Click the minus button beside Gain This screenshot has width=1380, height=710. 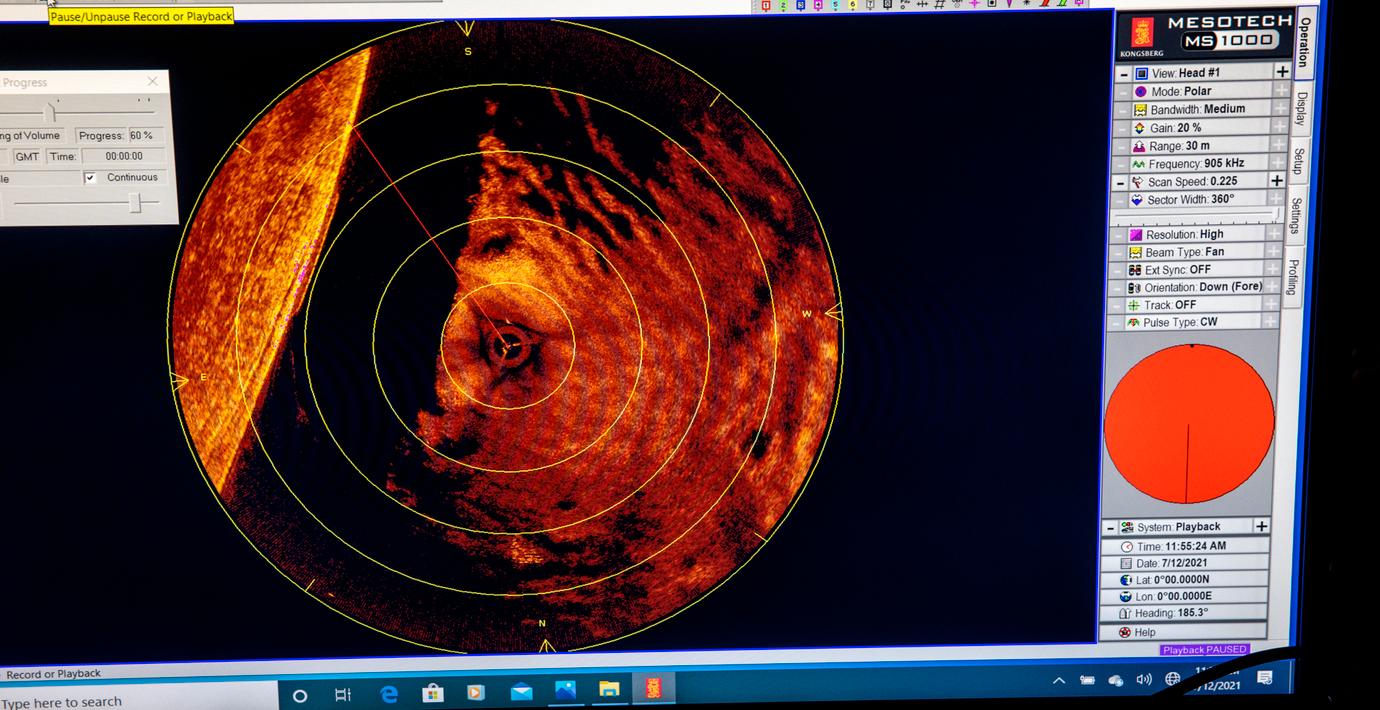point(1122,129)
